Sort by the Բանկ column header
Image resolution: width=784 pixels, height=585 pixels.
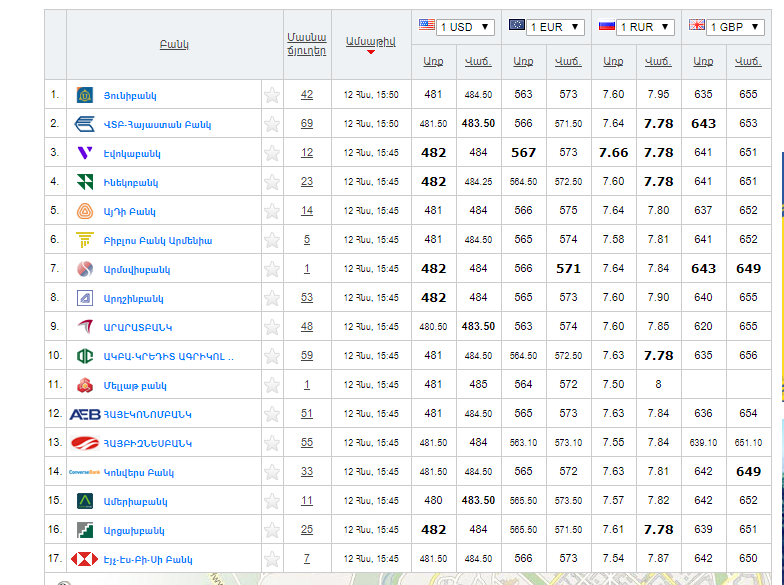[x=174, y=44]
